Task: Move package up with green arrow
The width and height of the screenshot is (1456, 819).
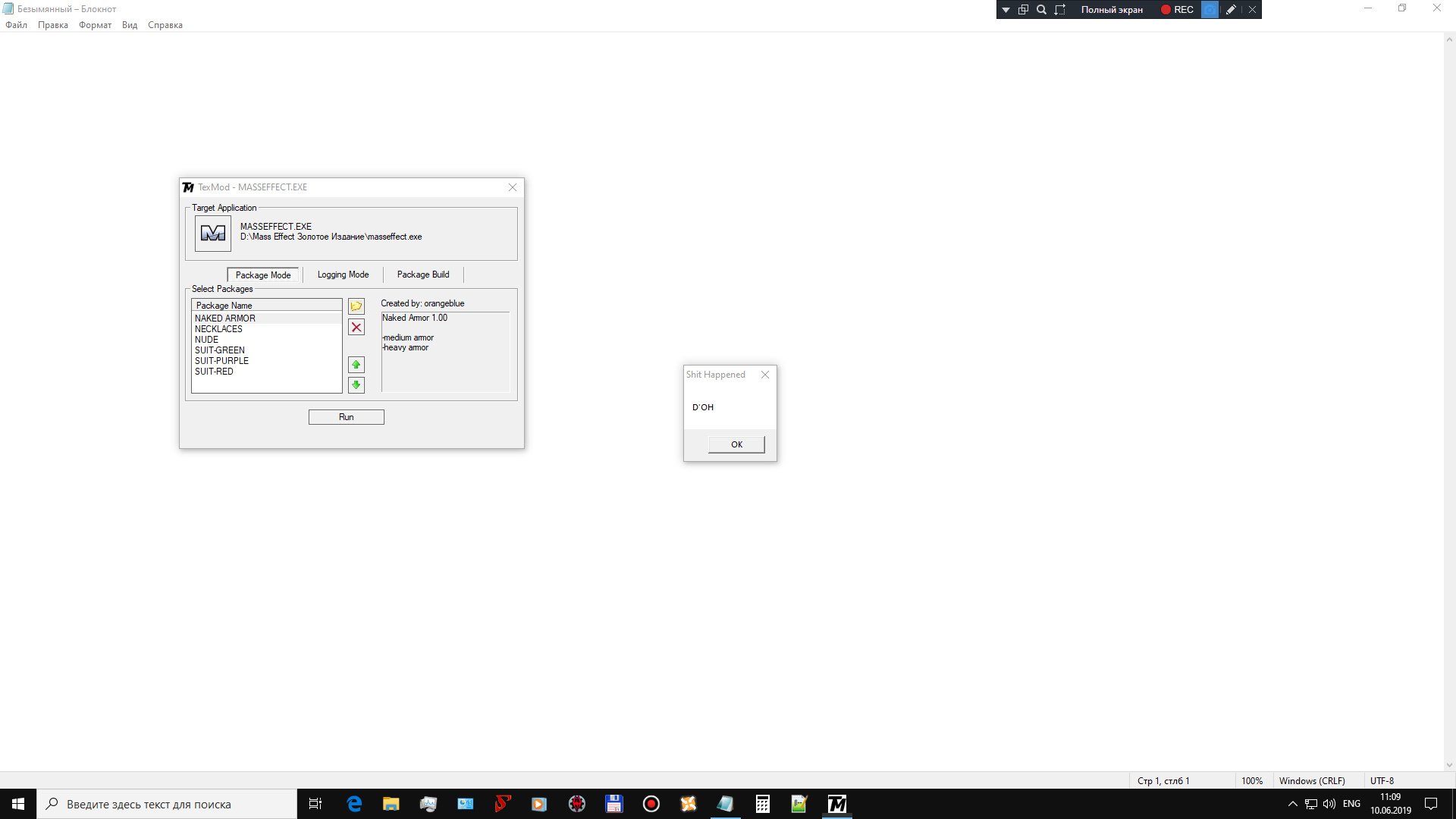Action: point(356,365)
